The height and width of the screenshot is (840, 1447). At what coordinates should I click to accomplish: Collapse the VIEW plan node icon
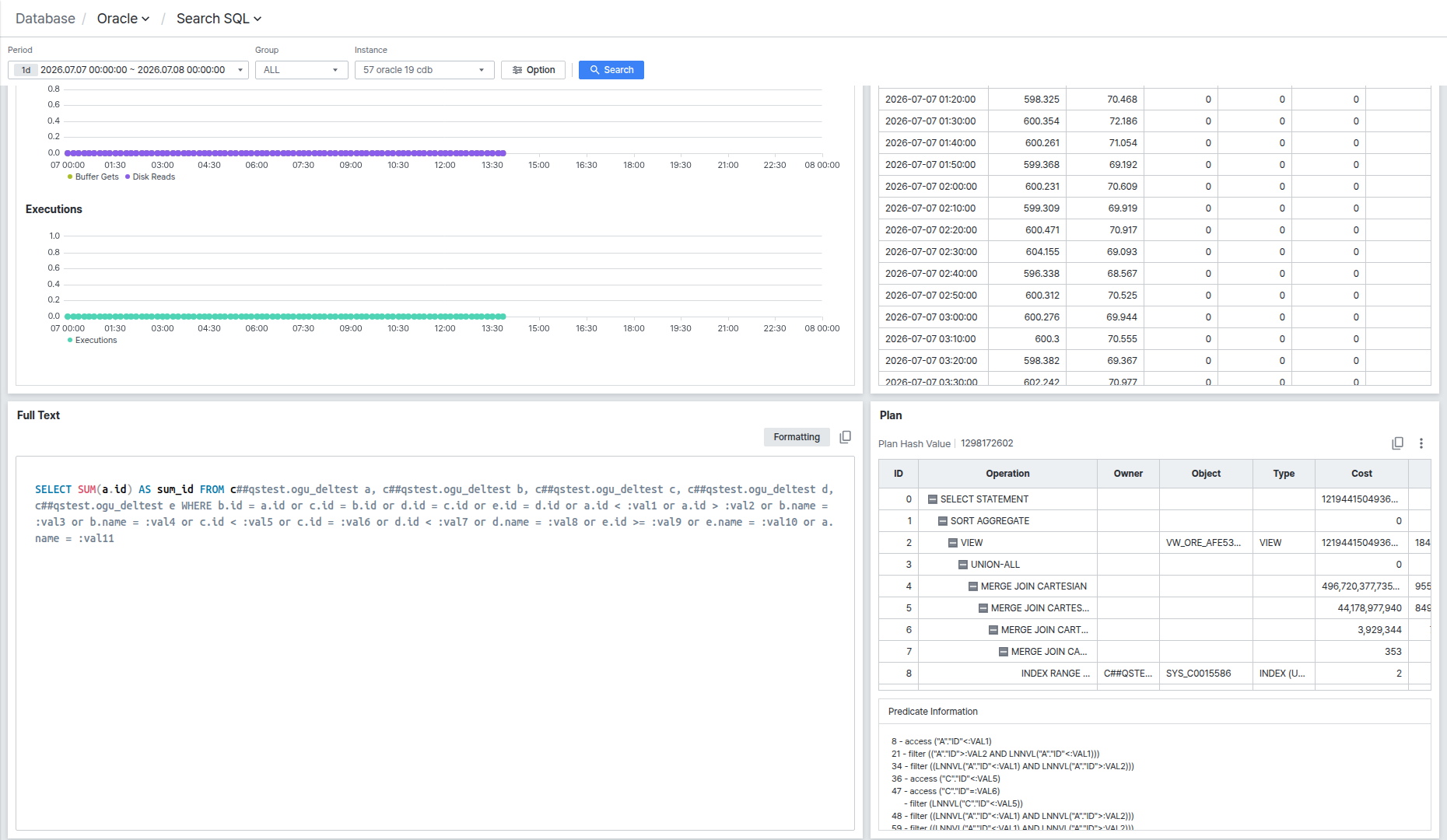point(952,543)
